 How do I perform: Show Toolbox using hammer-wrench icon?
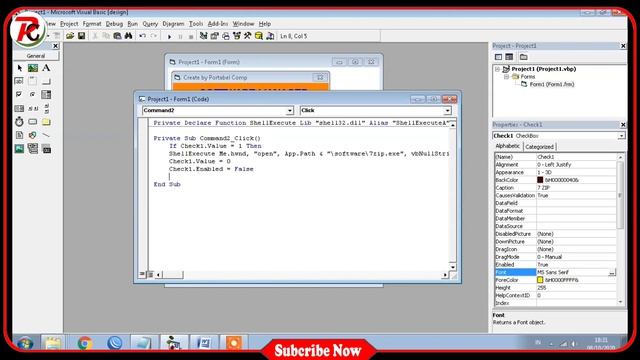247,36
